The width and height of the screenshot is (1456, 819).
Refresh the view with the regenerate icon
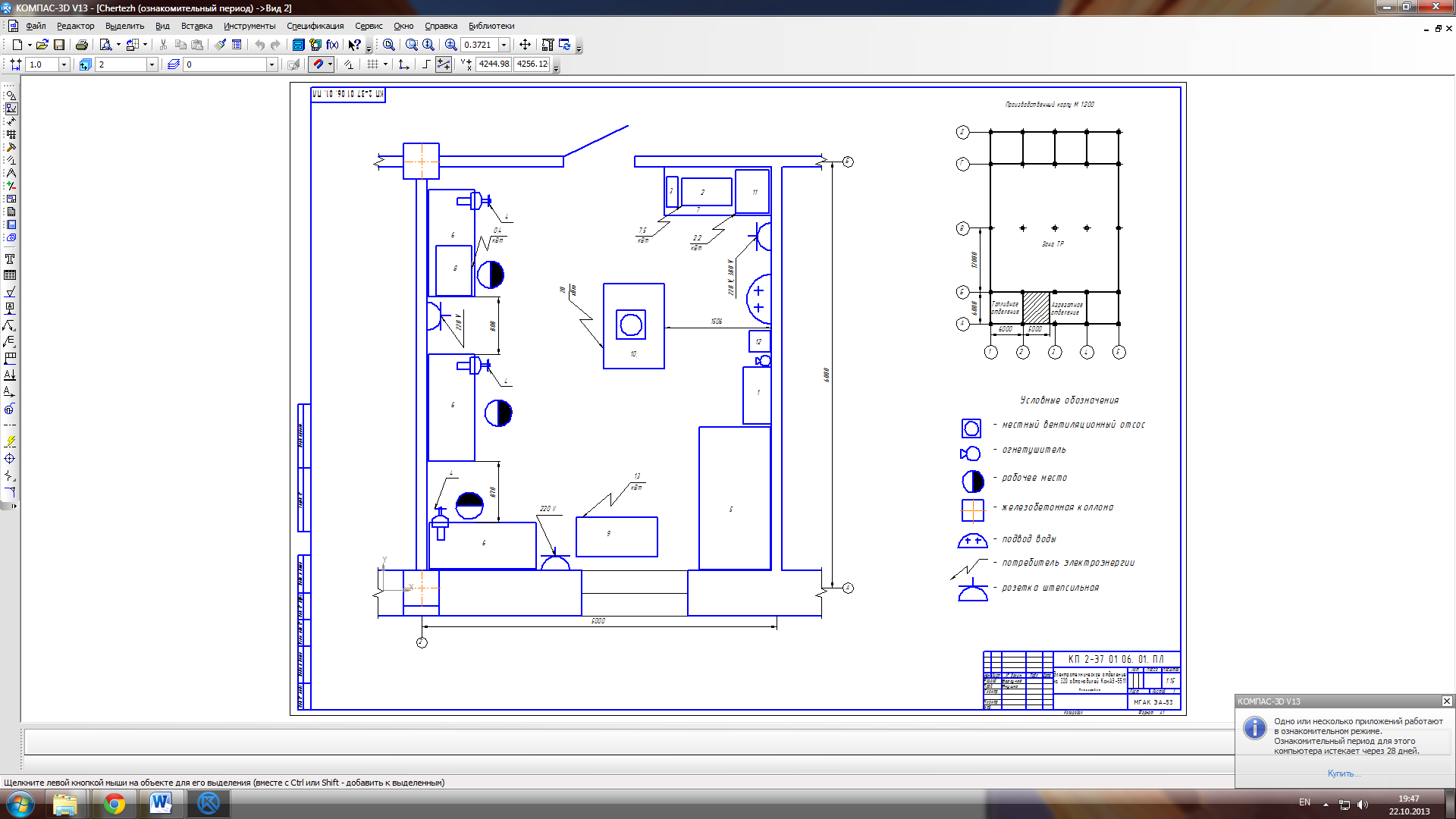click(x=565, y=45)
